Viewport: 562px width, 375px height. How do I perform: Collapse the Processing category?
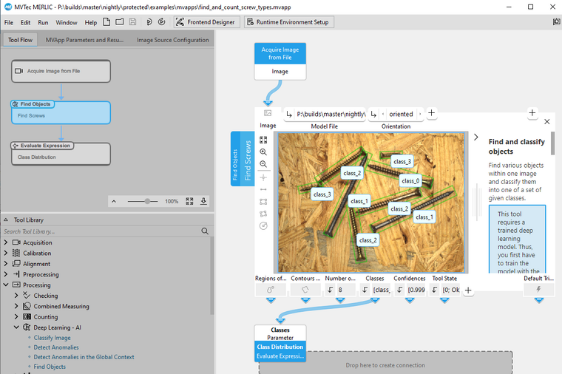[6, 285]
